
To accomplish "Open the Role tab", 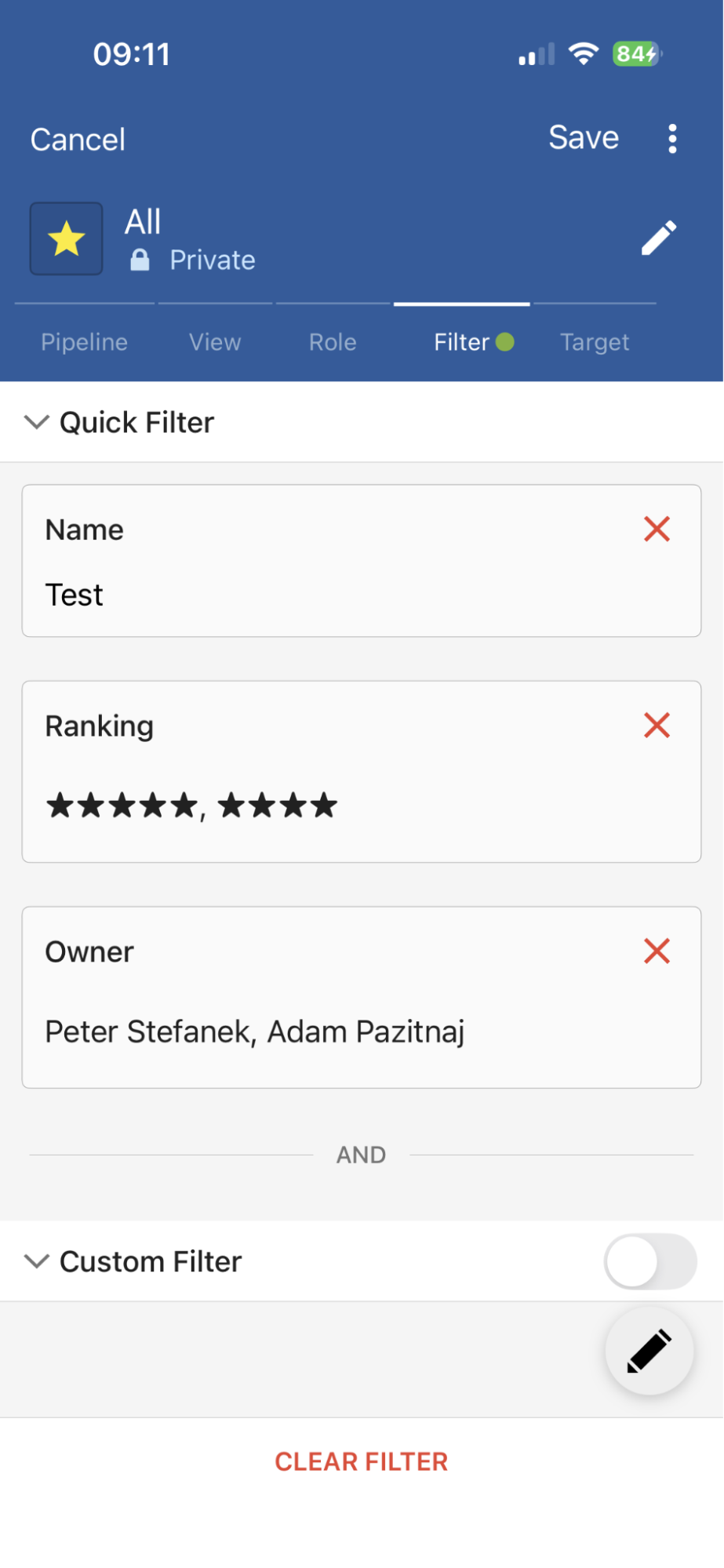I will pos(333,342).
